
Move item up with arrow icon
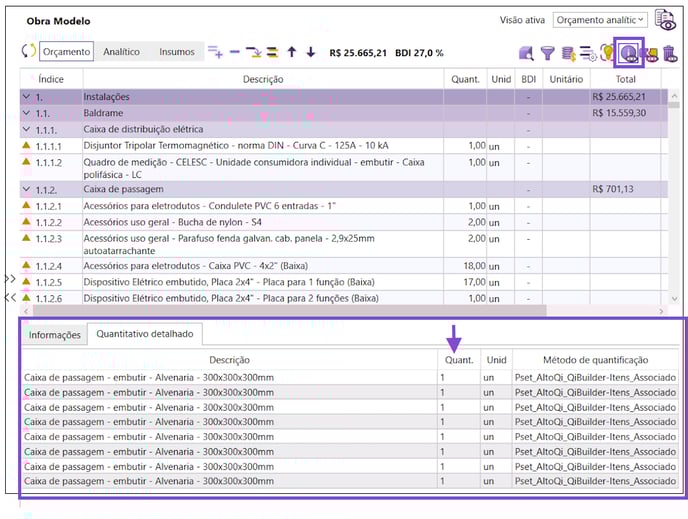pos(292,52)
